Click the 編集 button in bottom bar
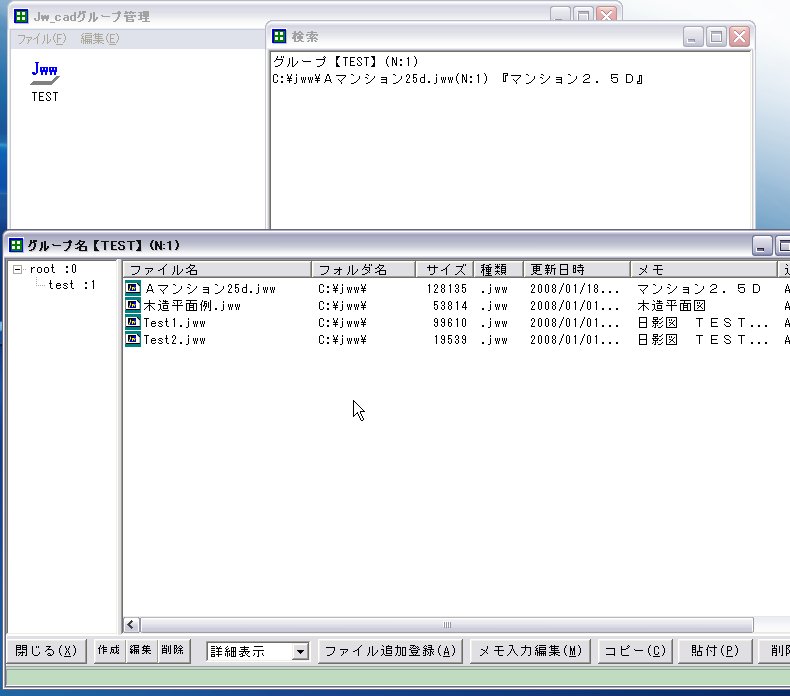Viewport: 790px width, 696px height. pos(141,650)
